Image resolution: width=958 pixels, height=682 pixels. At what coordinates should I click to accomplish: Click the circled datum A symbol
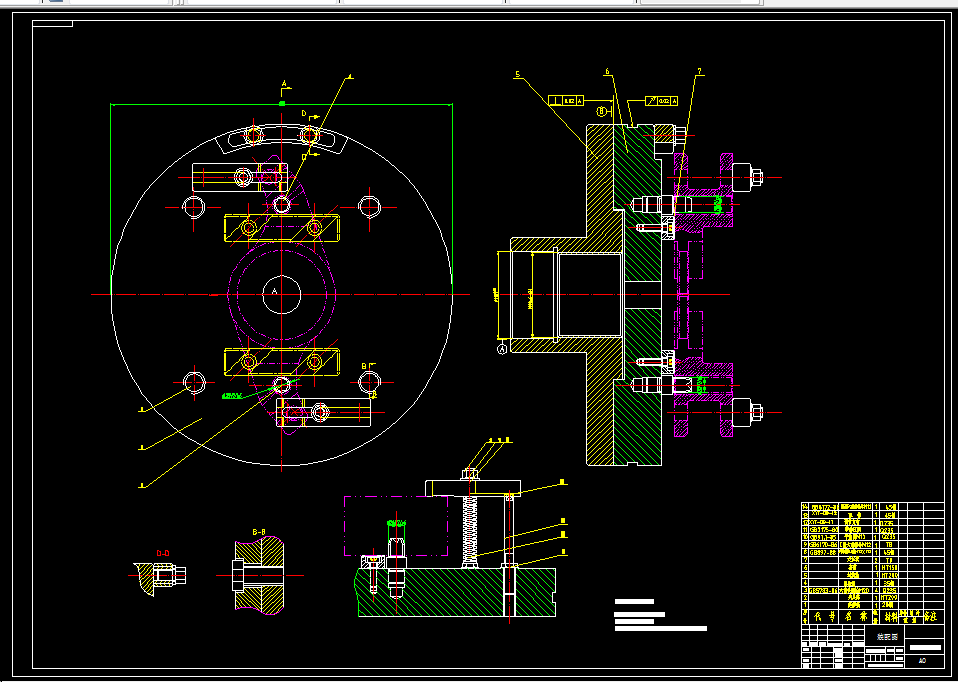[x=502, y=350]
